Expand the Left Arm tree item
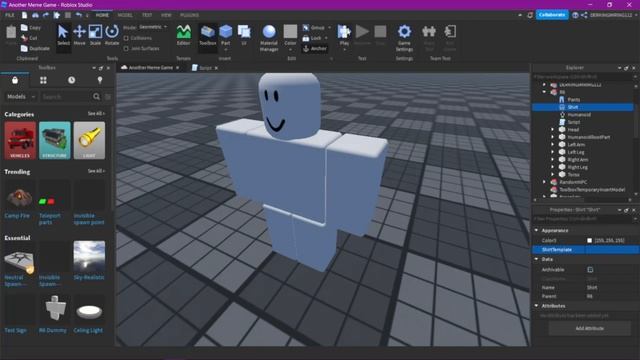The image size is (640, 360). pyautogui.click(x=553, y=144)
